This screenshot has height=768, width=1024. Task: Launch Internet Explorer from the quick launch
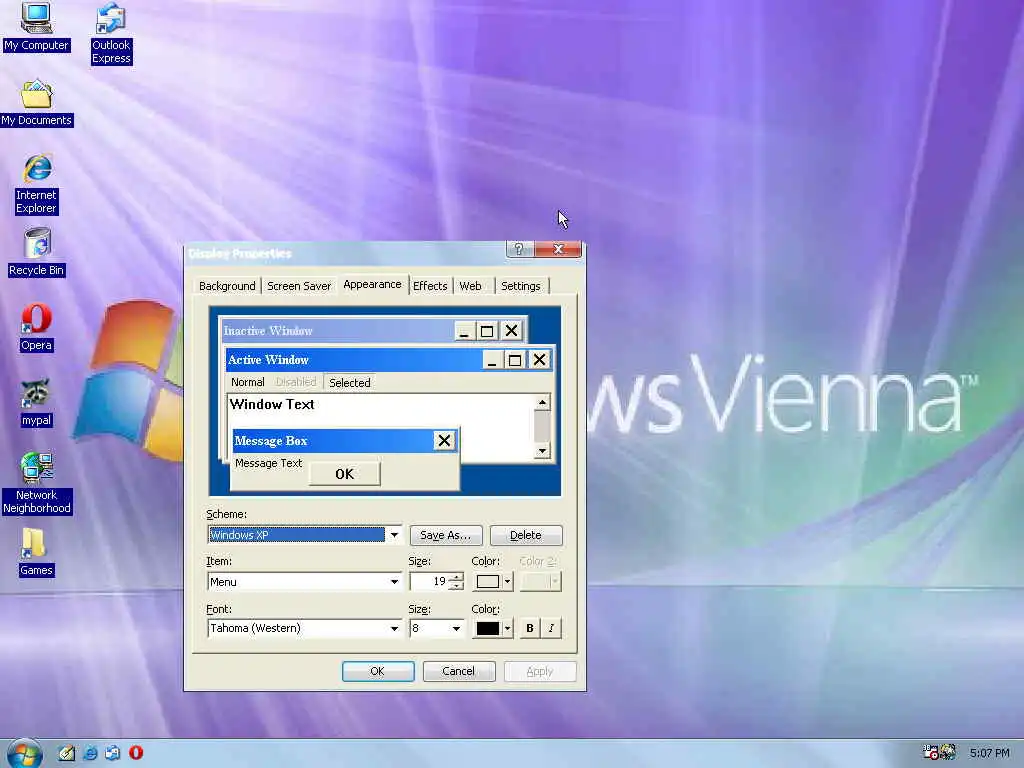point(90,753)
